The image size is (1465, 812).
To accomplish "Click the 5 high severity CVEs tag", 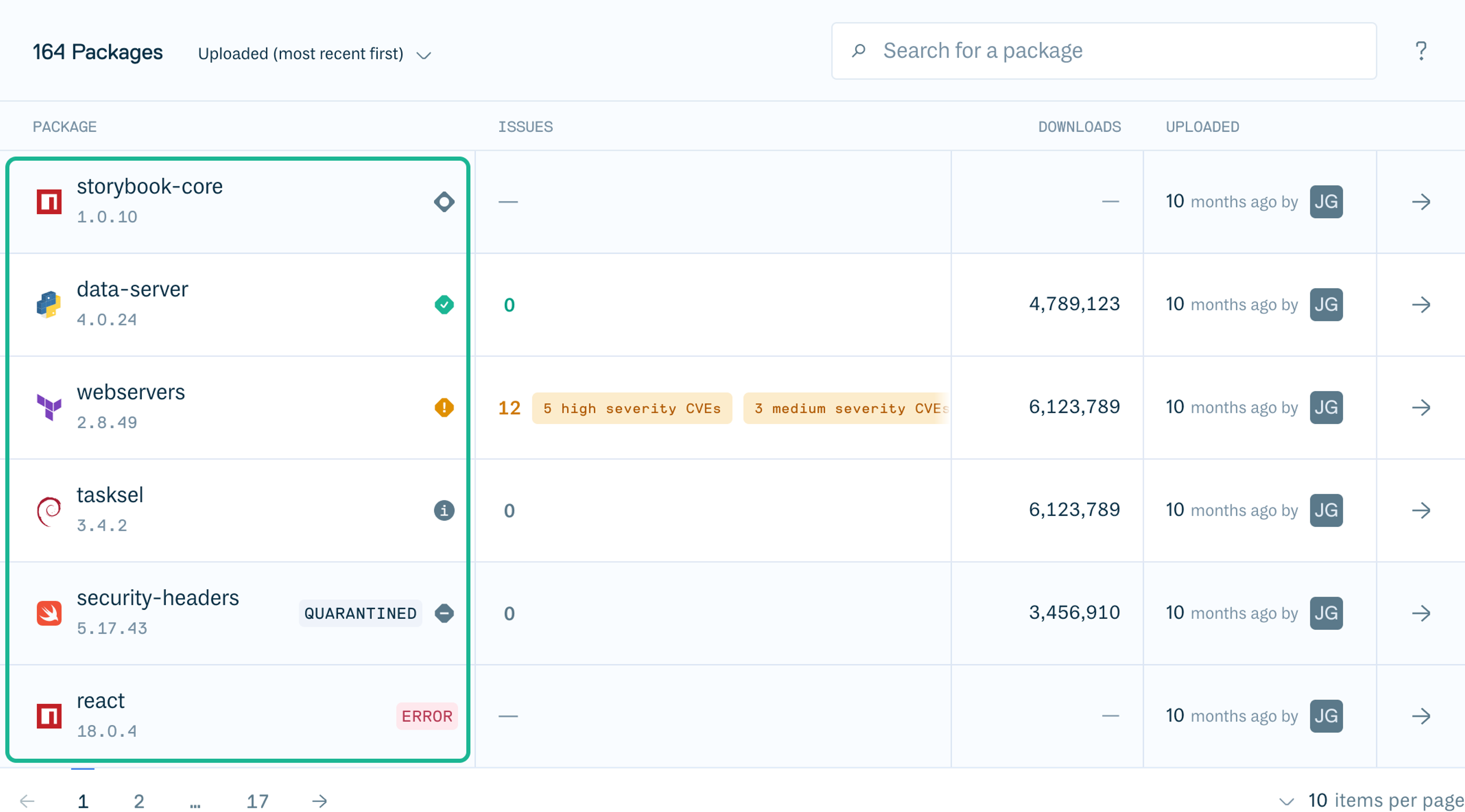I will (632, 408).
